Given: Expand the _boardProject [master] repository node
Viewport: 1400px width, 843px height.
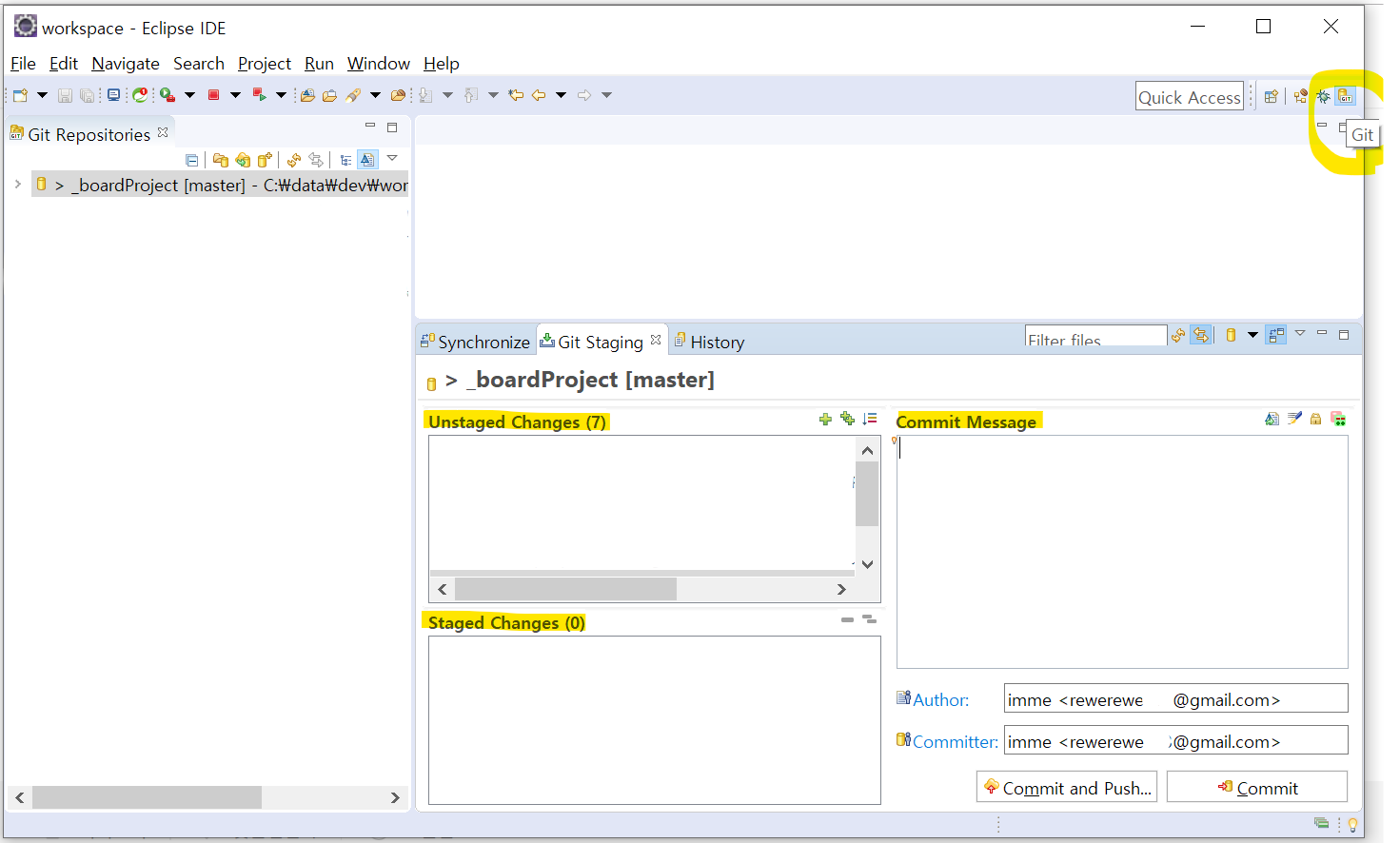Looking at the screenshot, I should (17, 185).
